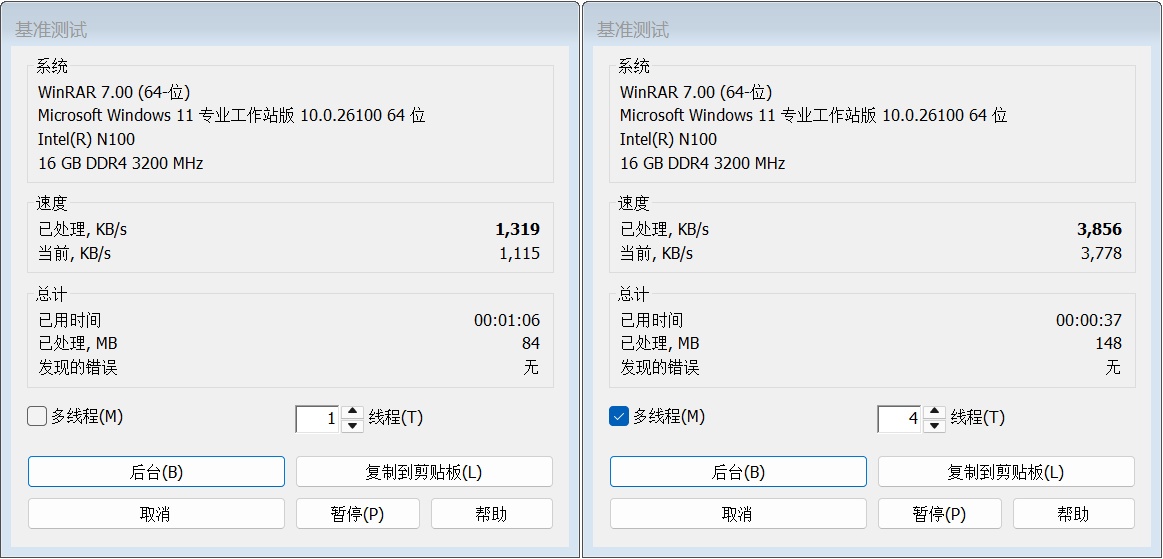The height and width of the screenshot is (559, 1163).
Task: Click 复制到剪贴板(L) in left dialog
Action: pyautogui.click(x=424, y=472)
